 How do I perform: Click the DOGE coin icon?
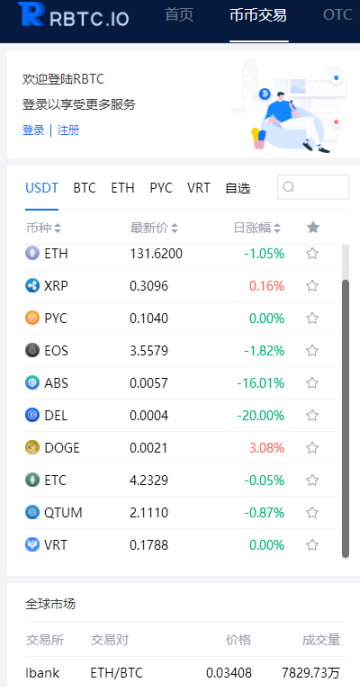point(32,448)
